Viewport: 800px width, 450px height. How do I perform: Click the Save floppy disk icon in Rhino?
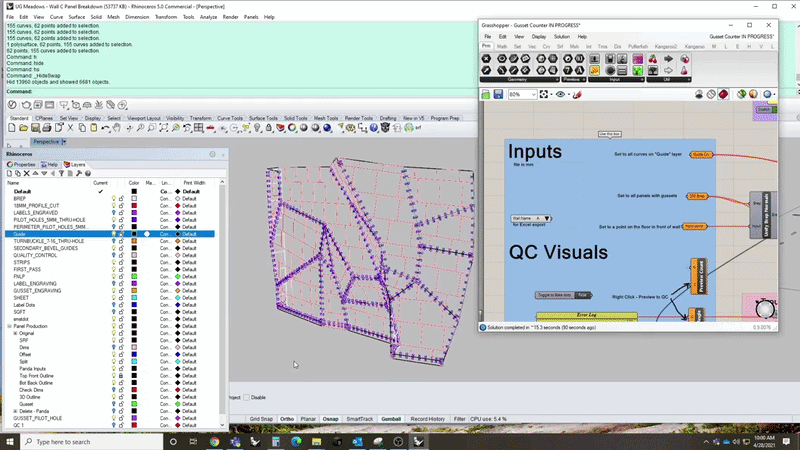click(x=35, y=128)
